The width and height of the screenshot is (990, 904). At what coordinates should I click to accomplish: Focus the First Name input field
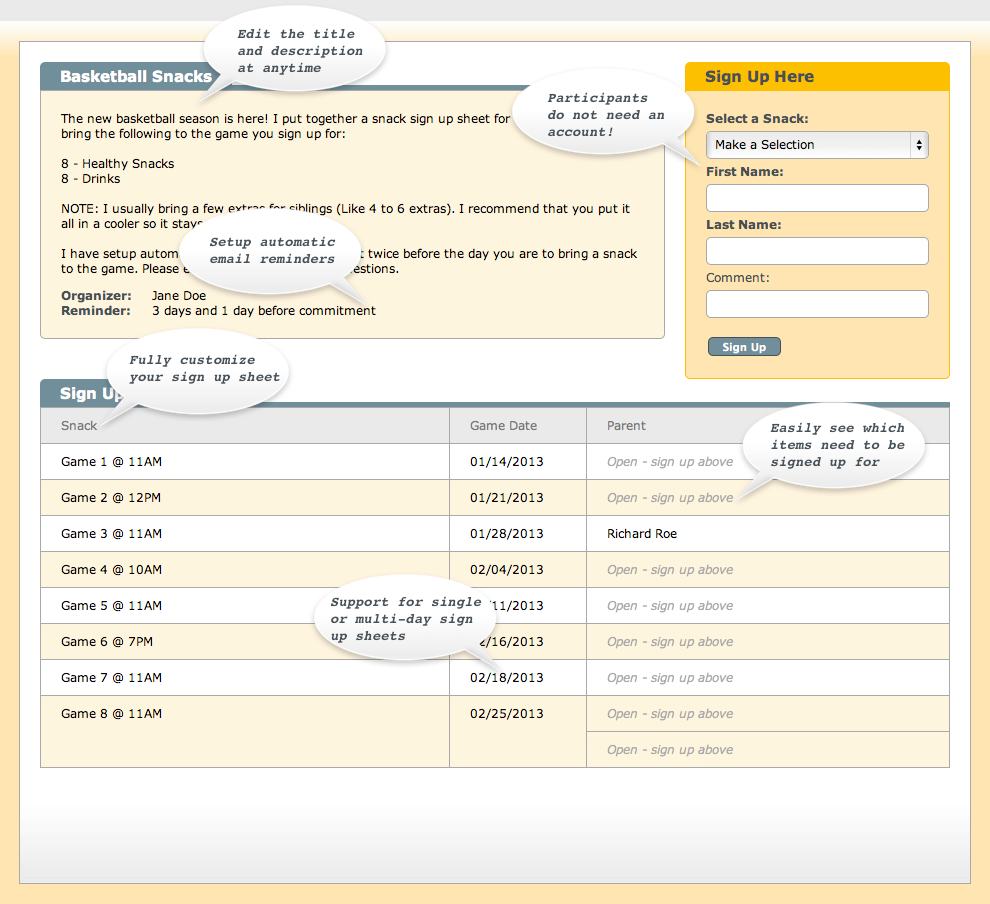click(x=817, y=198)
